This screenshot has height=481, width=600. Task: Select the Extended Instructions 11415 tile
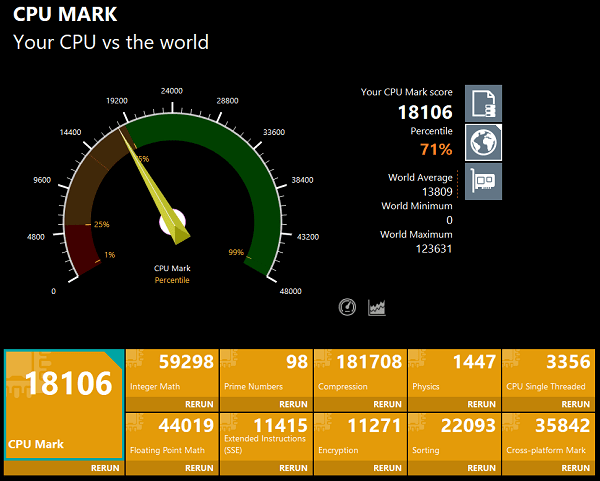[266, 437]
